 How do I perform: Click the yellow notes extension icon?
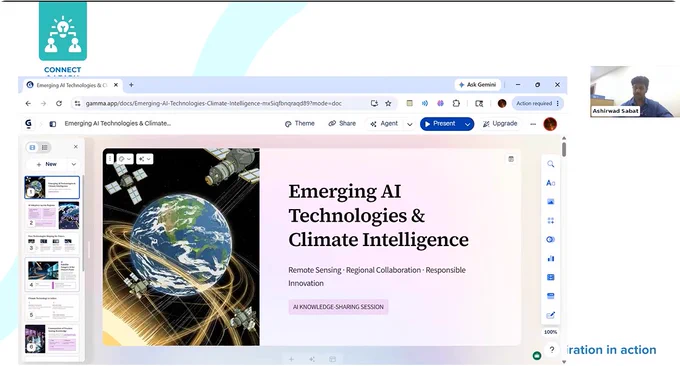[409, 103]
